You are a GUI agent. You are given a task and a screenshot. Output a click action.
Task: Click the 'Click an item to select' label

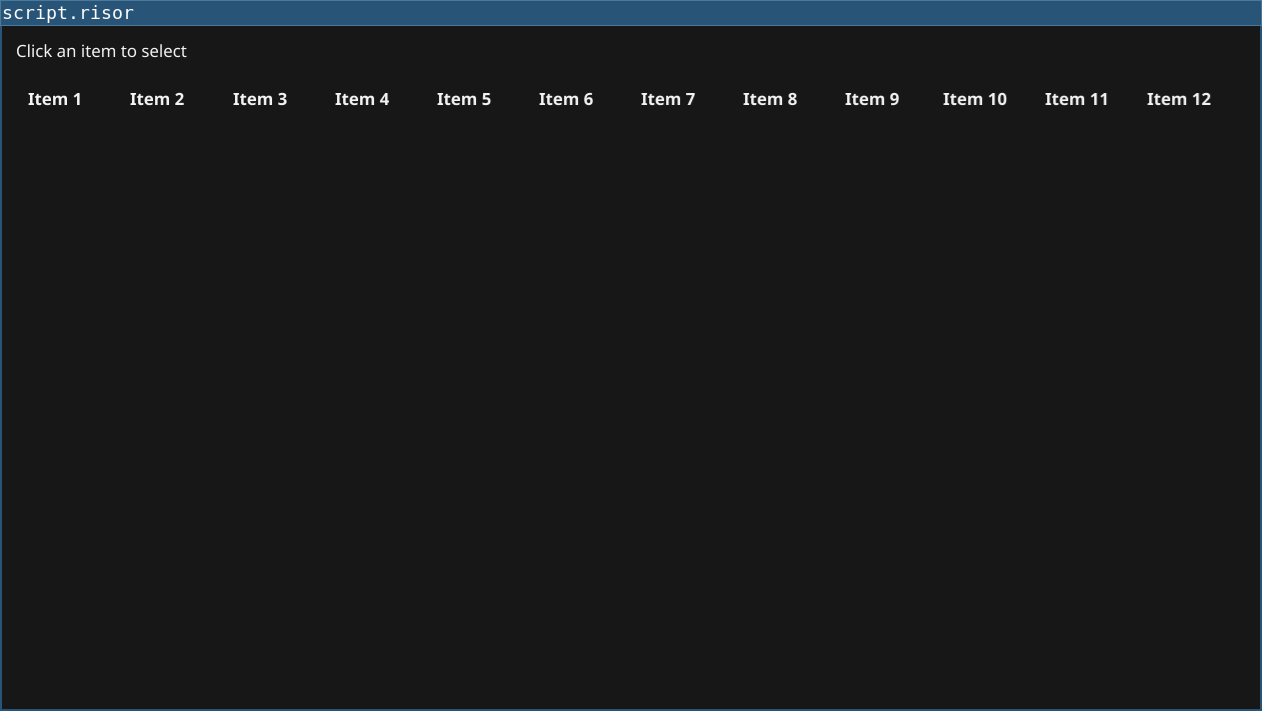pyautogui.click(x=101, y=51)
